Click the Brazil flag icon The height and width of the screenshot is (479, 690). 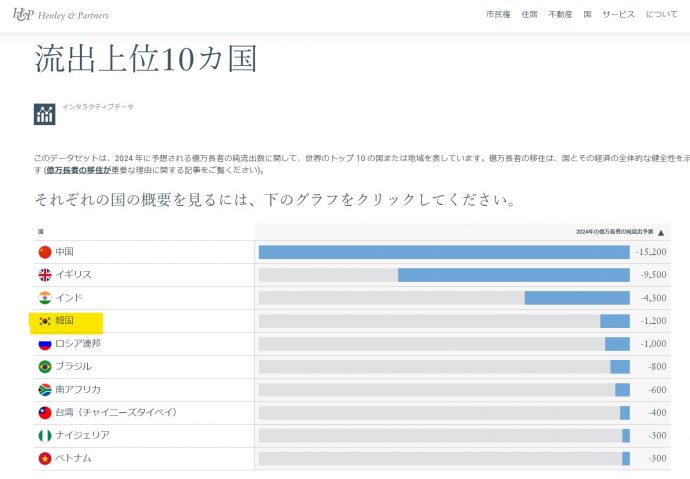pyautogui.click(x=45, y=366)
